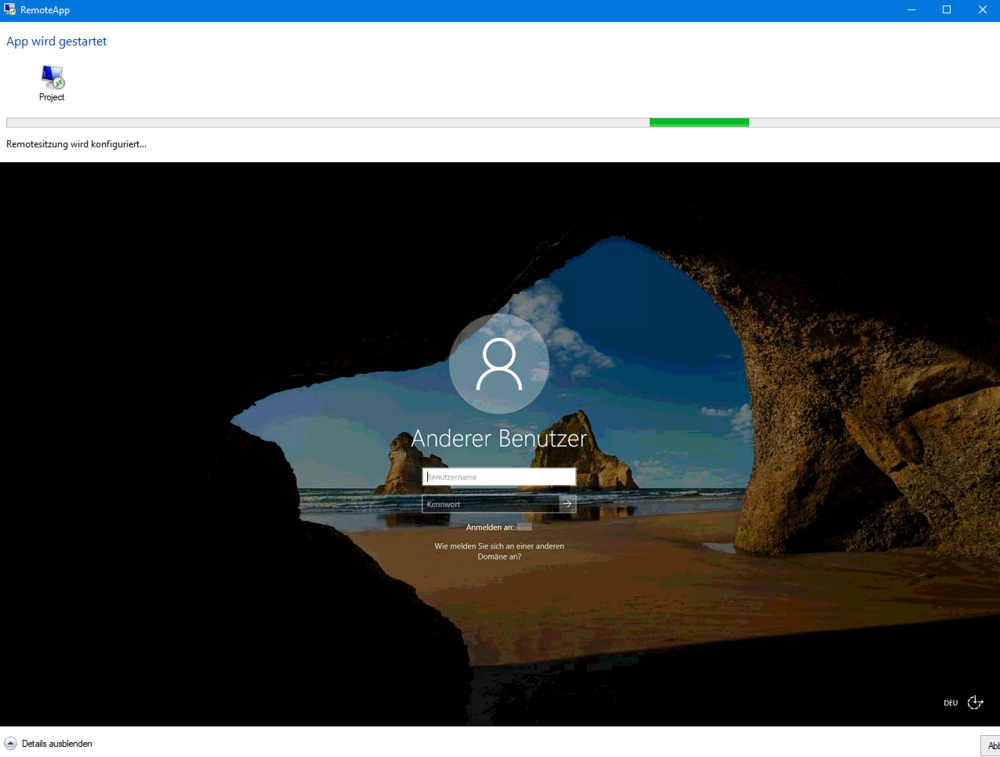Click the DEU keyboard layout indicator

point(950,702)
